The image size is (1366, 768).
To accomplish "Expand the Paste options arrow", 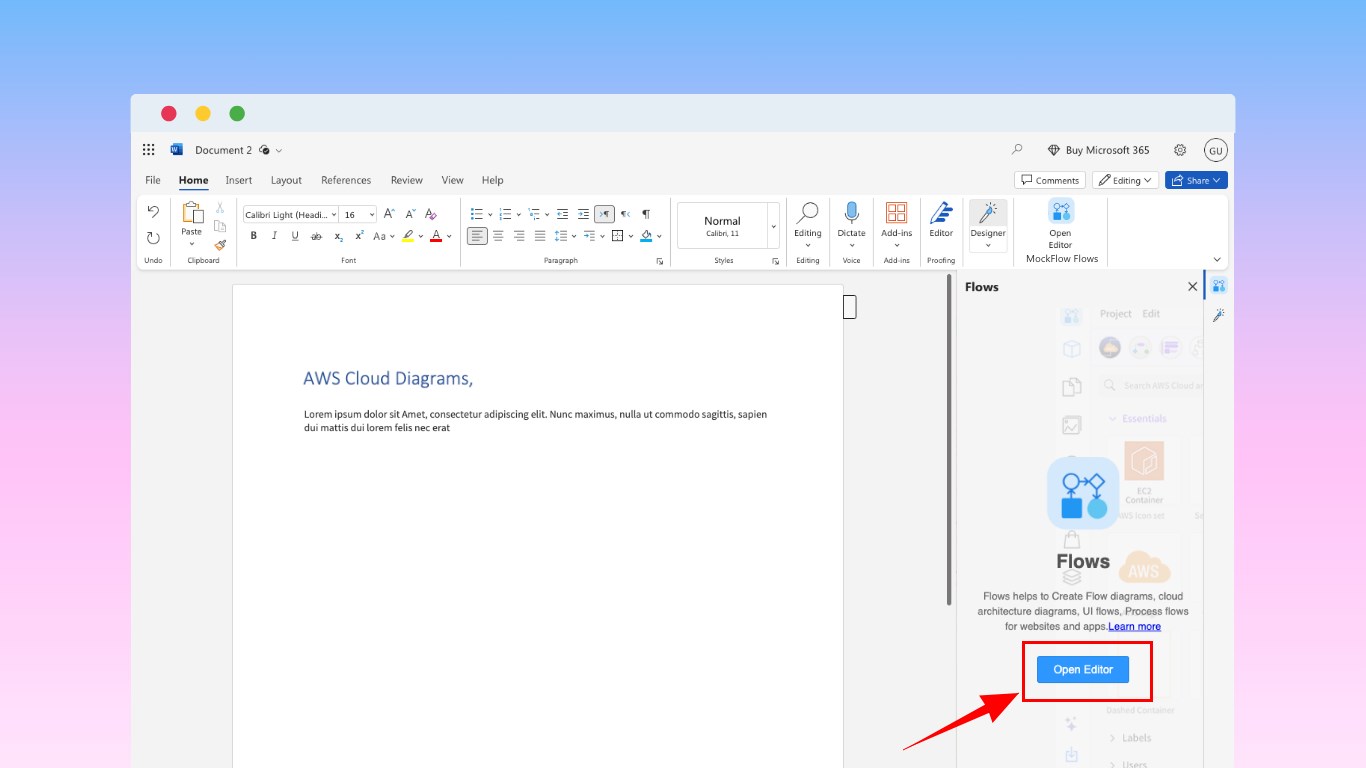I will tap(191, 244).
